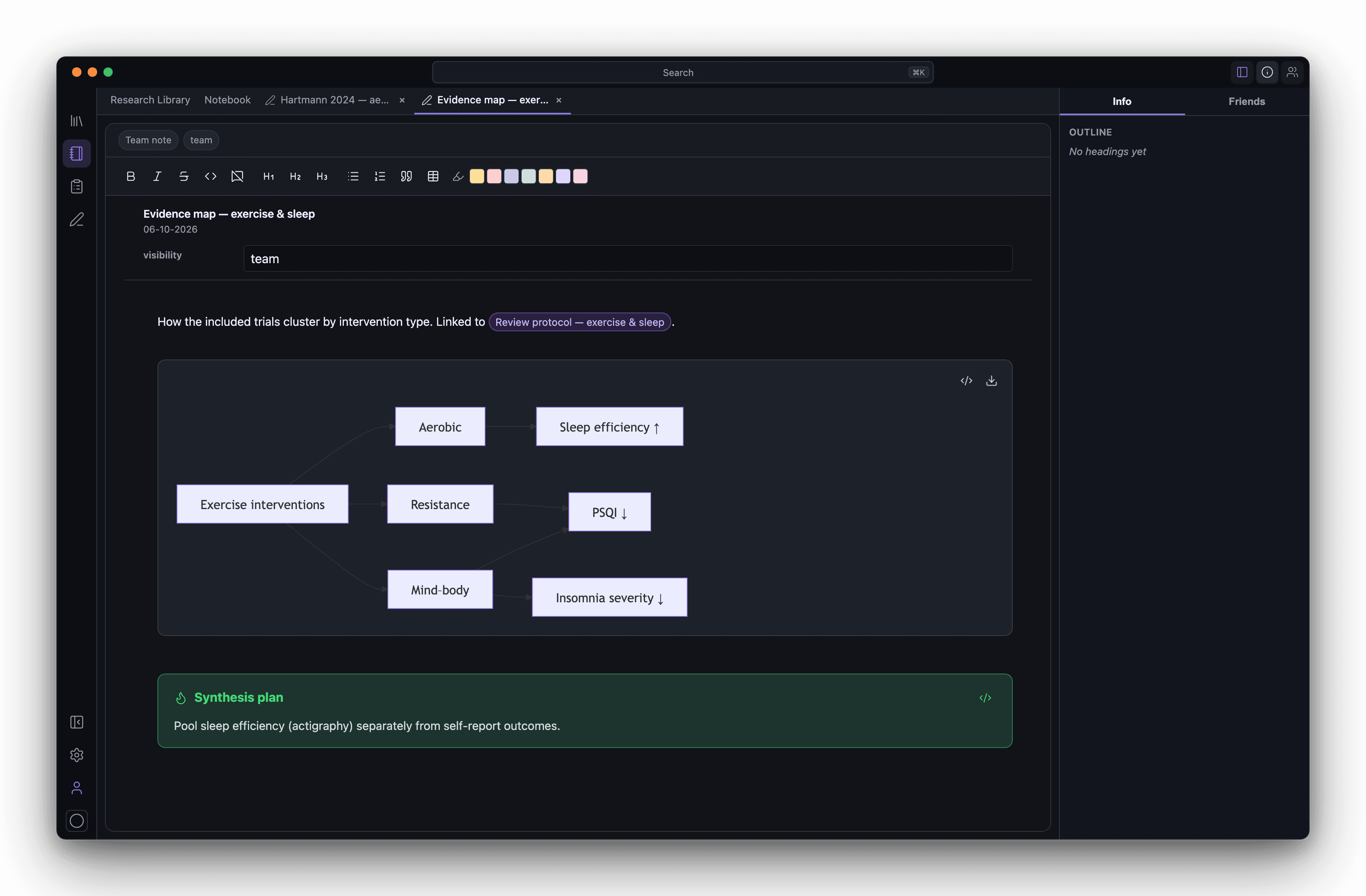View the diagram source code

coord(967,381)
